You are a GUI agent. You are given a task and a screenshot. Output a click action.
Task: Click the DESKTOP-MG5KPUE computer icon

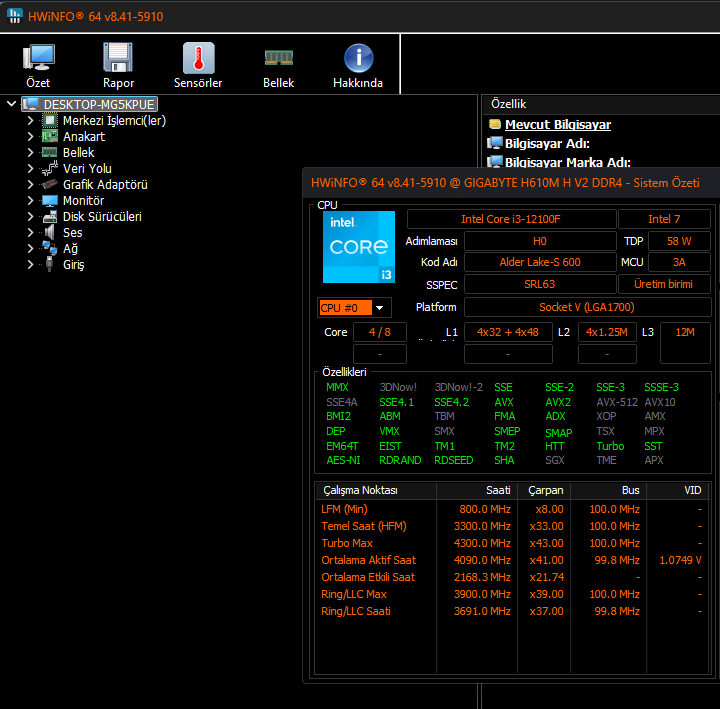click(31, 104)
